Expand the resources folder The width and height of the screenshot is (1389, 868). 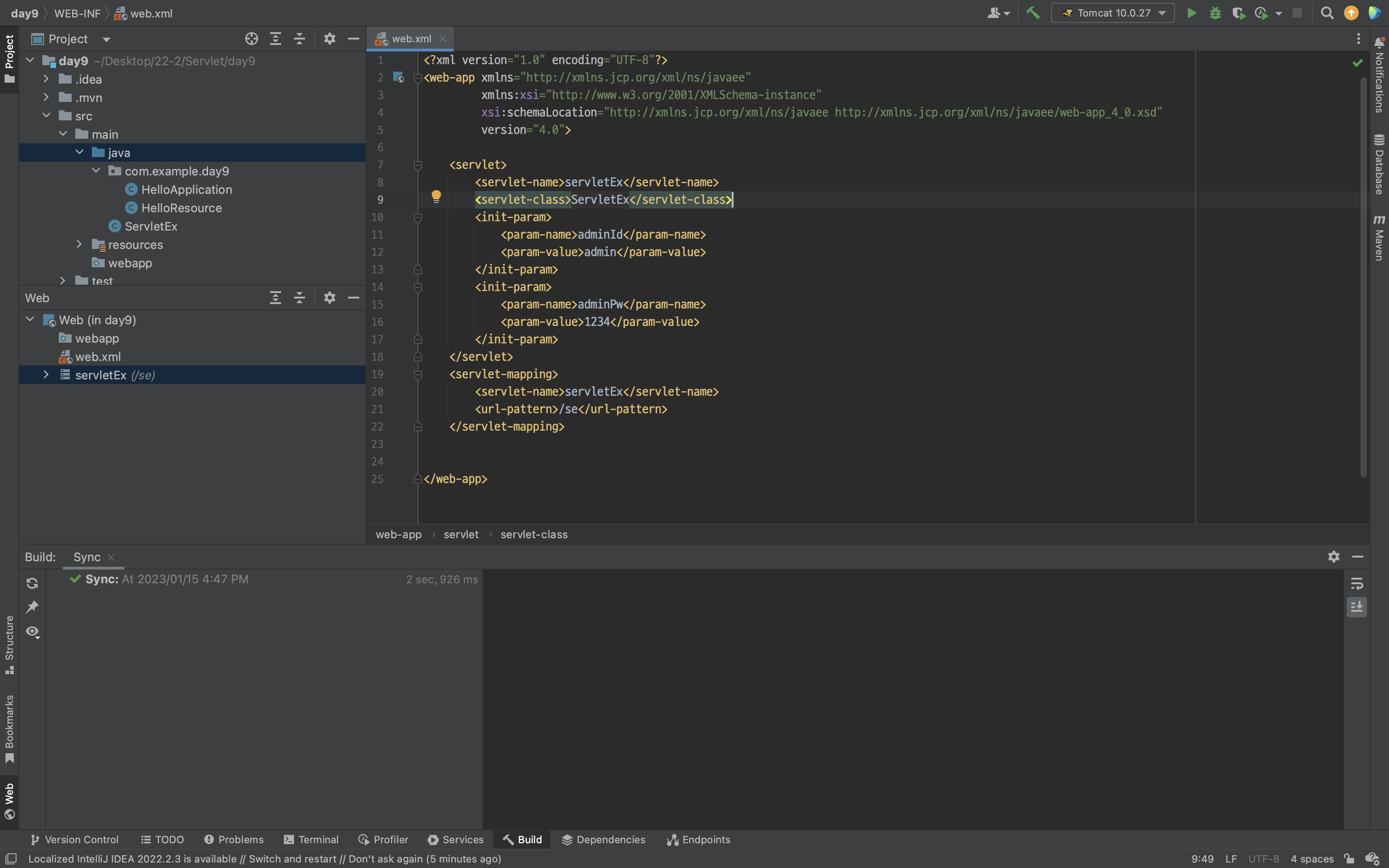(79, 244)
